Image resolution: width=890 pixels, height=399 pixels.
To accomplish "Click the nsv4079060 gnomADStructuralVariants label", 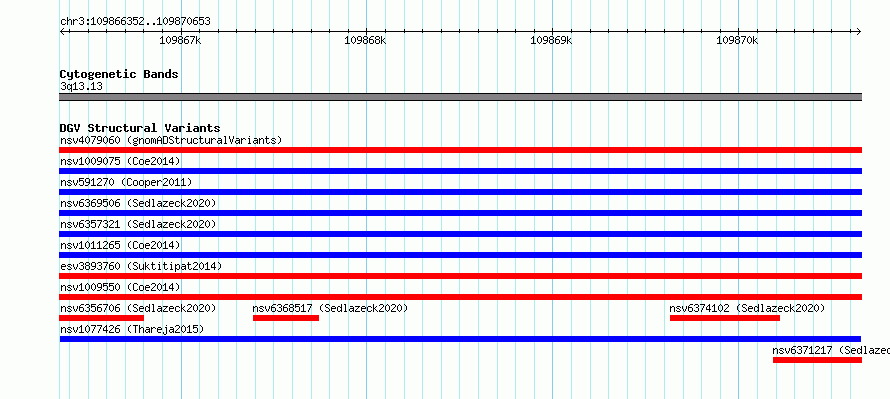I will tap(171, 140).
